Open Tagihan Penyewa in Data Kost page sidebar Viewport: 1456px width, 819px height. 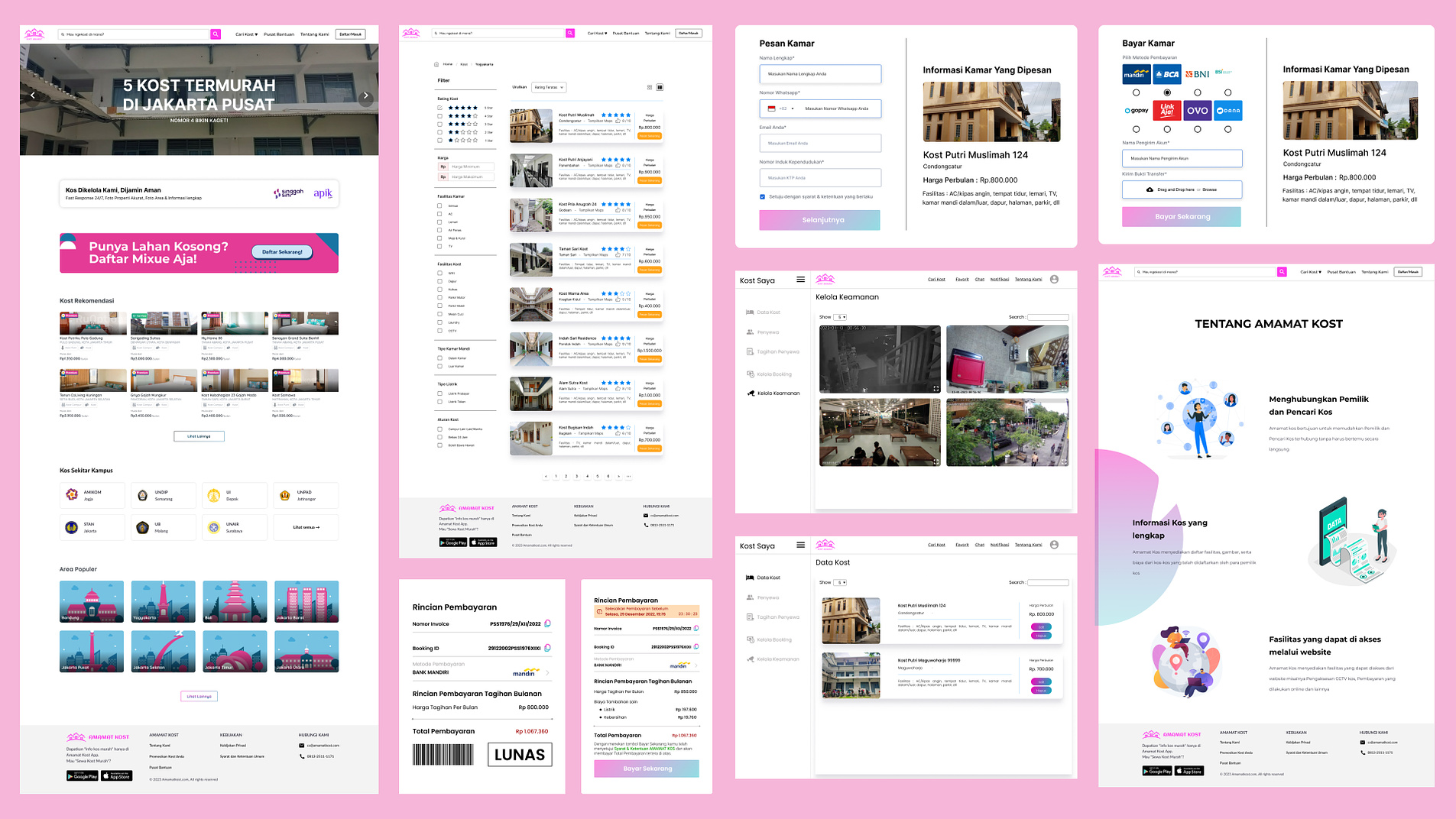777,617
